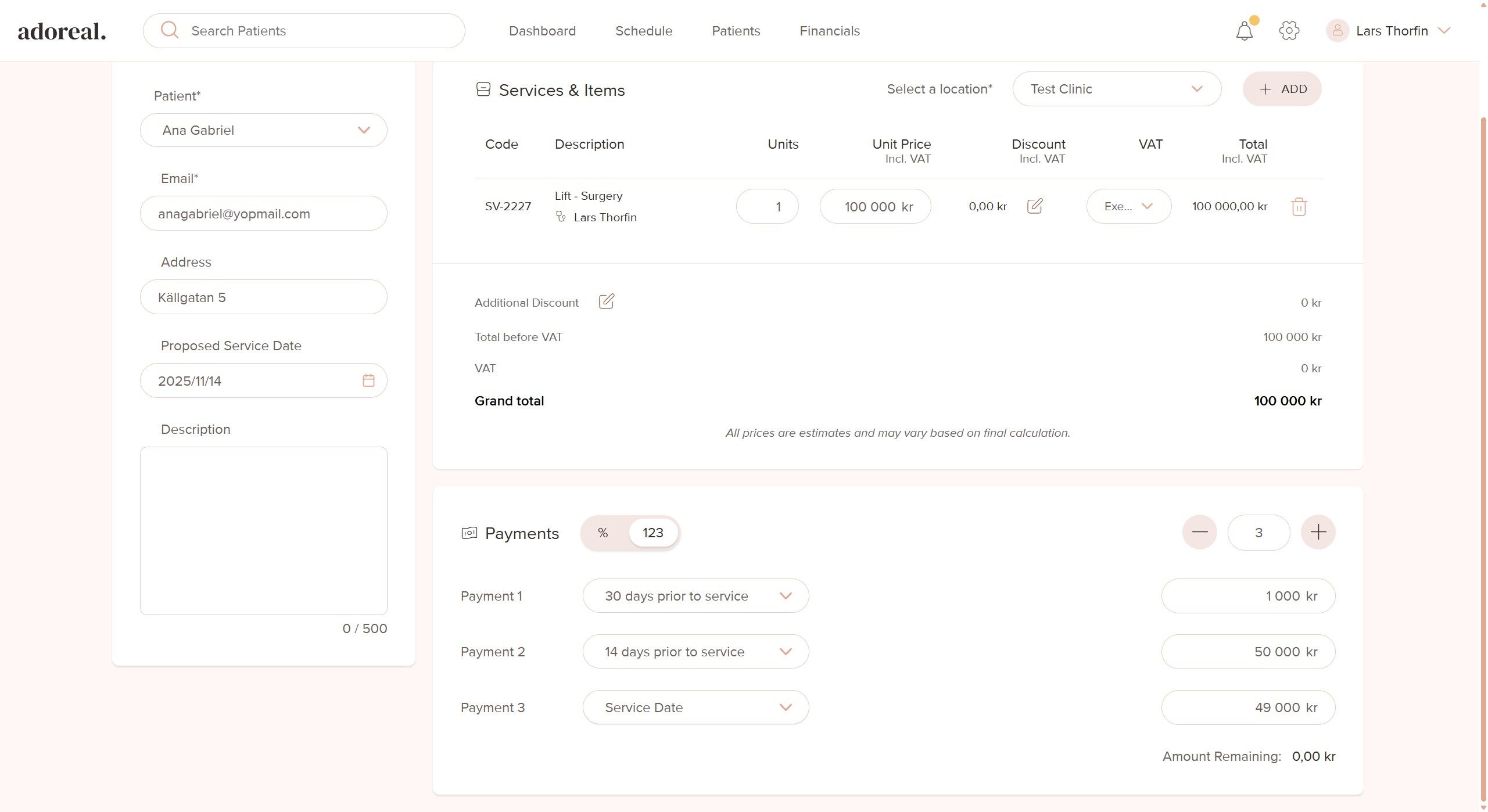This screenshot has height=812, width=1488.
Task: Open Payment 2 timing dropdown
Action: (x=695, y=652)
